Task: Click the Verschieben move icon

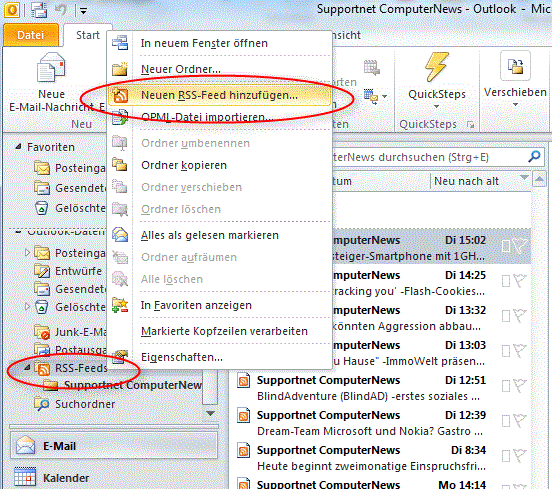Action: pyautogui.click(x=515, y=66)
